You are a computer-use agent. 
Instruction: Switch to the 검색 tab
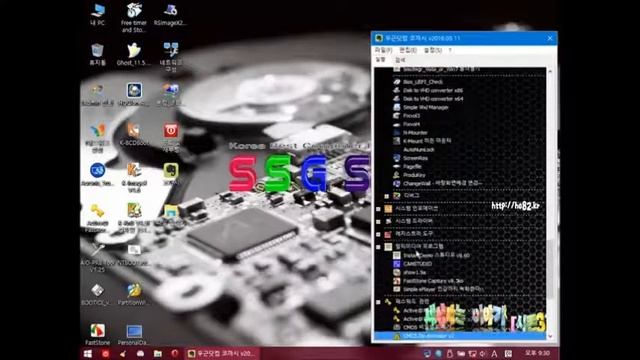400,60
